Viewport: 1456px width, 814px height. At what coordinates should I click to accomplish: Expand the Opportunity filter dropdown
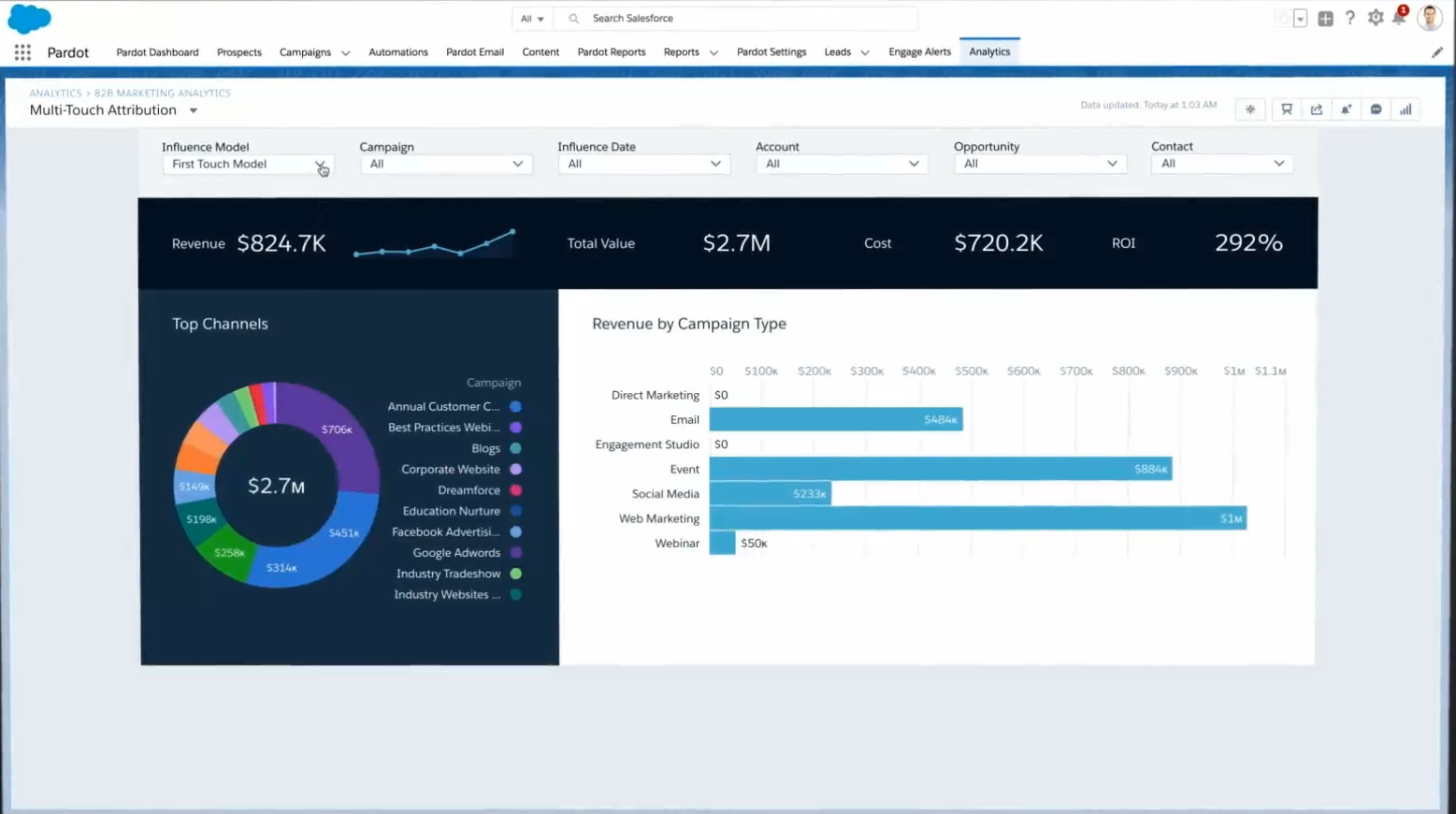pyautogui.click(x=1040, y=164)
